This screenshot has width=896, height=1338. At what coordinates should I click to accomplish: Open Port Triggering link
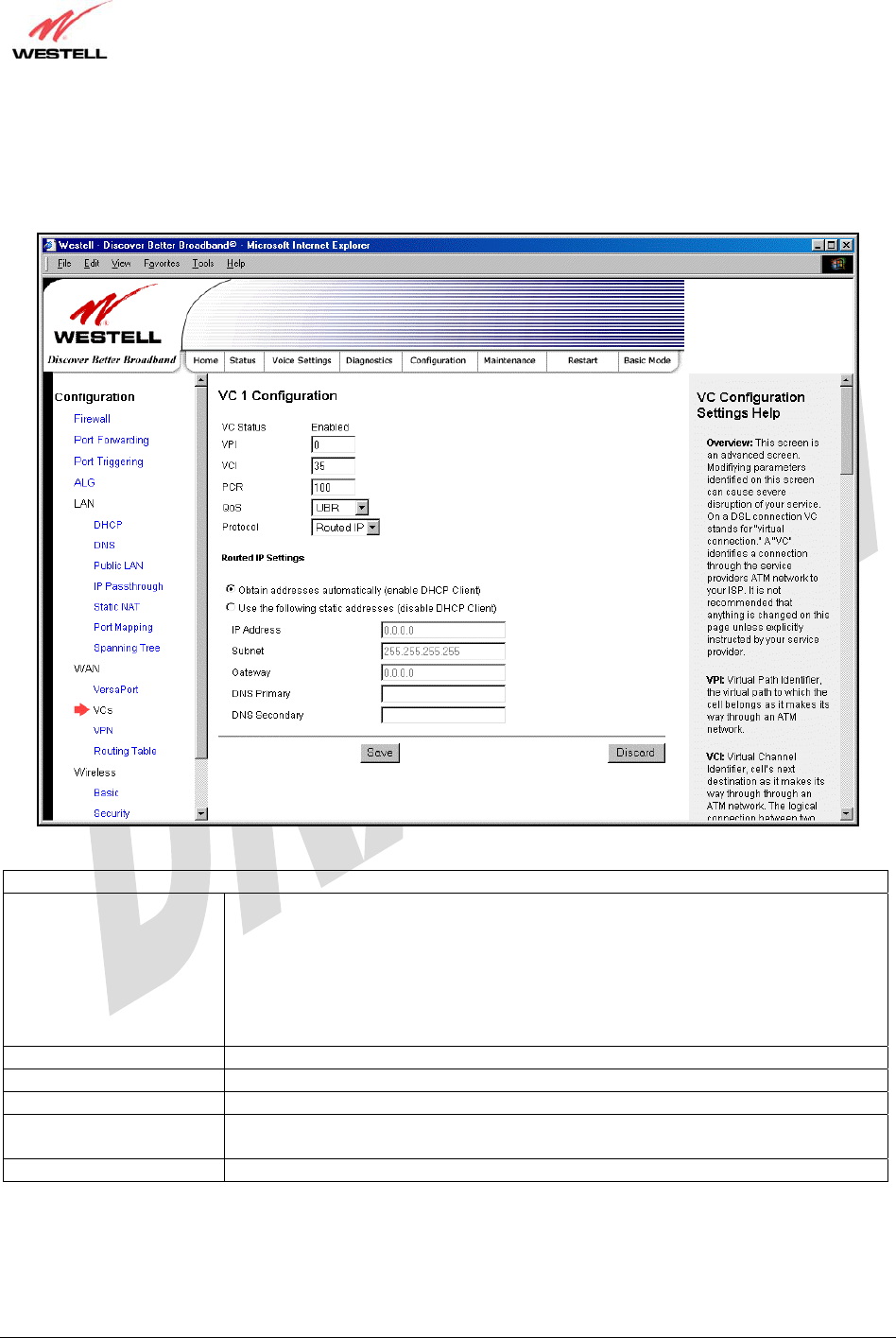[x=109, y=461]
